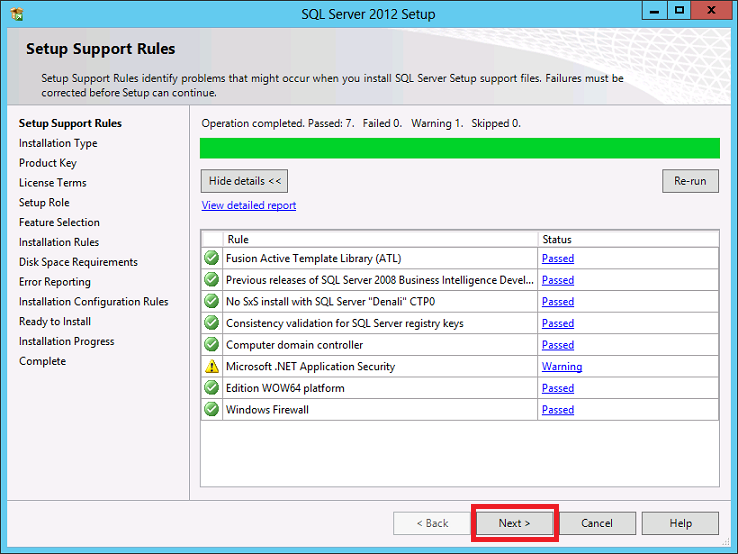This screenshot has height=554, width=738.
Task: Select the Setup Role step
Action: point(44,202)
